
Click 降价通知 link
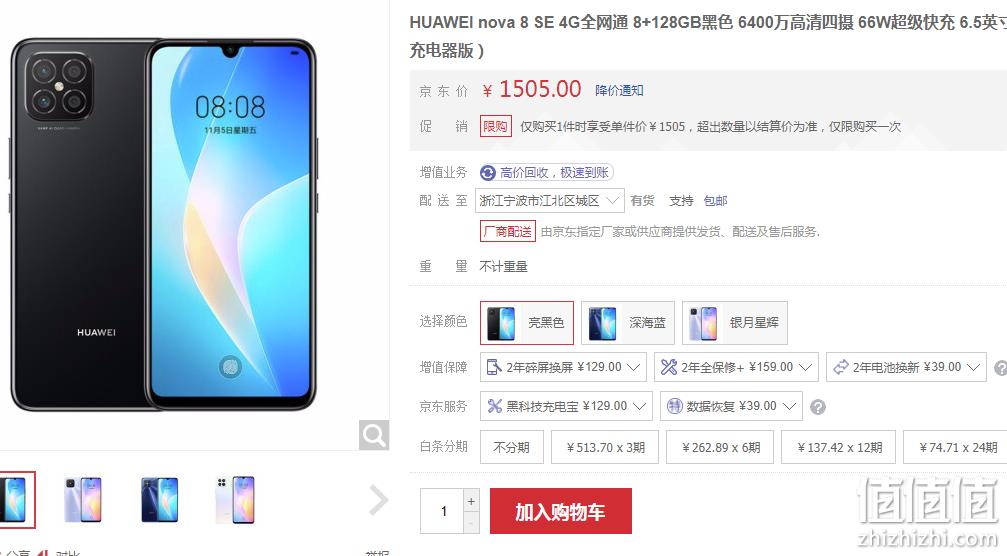619,91
